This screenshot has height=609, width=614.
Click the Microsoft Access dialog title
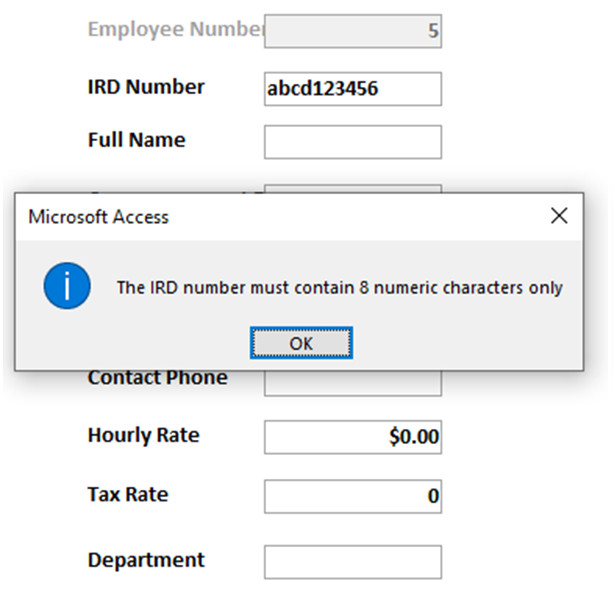(98, 217)
